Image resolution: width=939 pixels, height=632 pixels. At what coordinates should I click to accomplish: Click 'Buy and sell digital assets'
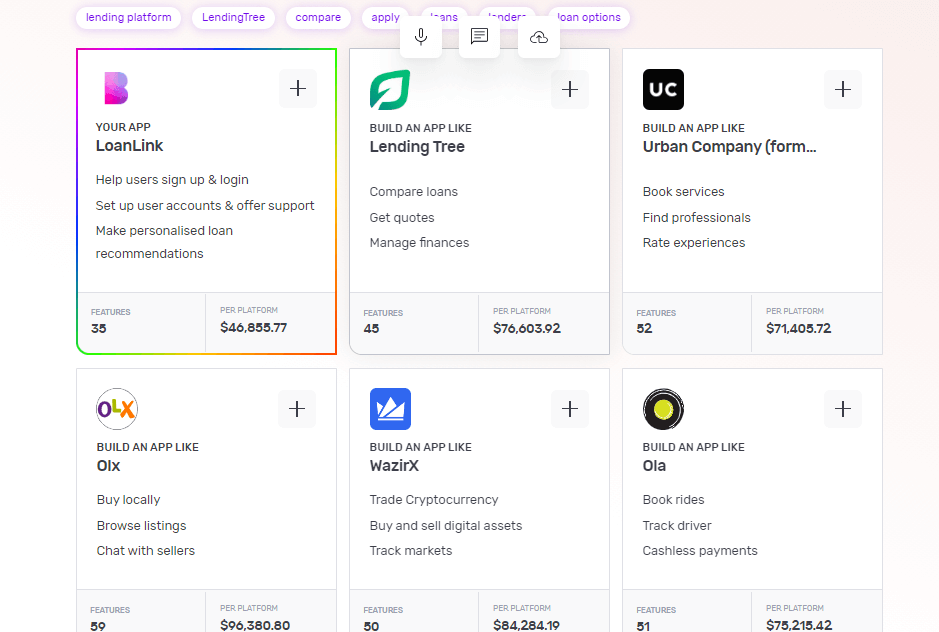446,525
